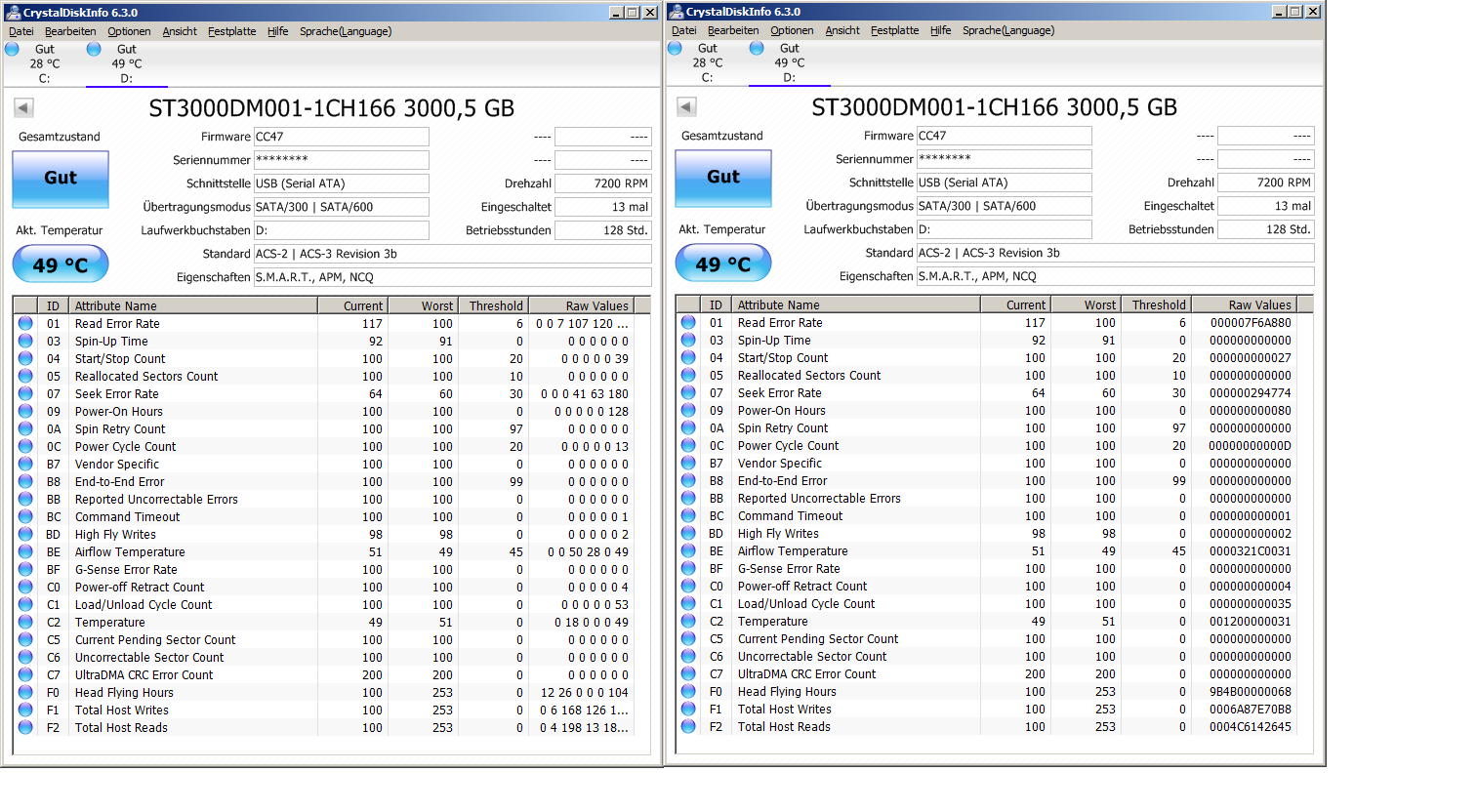This screenshot has height=812, width=1478.
Task: Click status icon of High Fly Writes, right window
Action: [x=688, y=533]
